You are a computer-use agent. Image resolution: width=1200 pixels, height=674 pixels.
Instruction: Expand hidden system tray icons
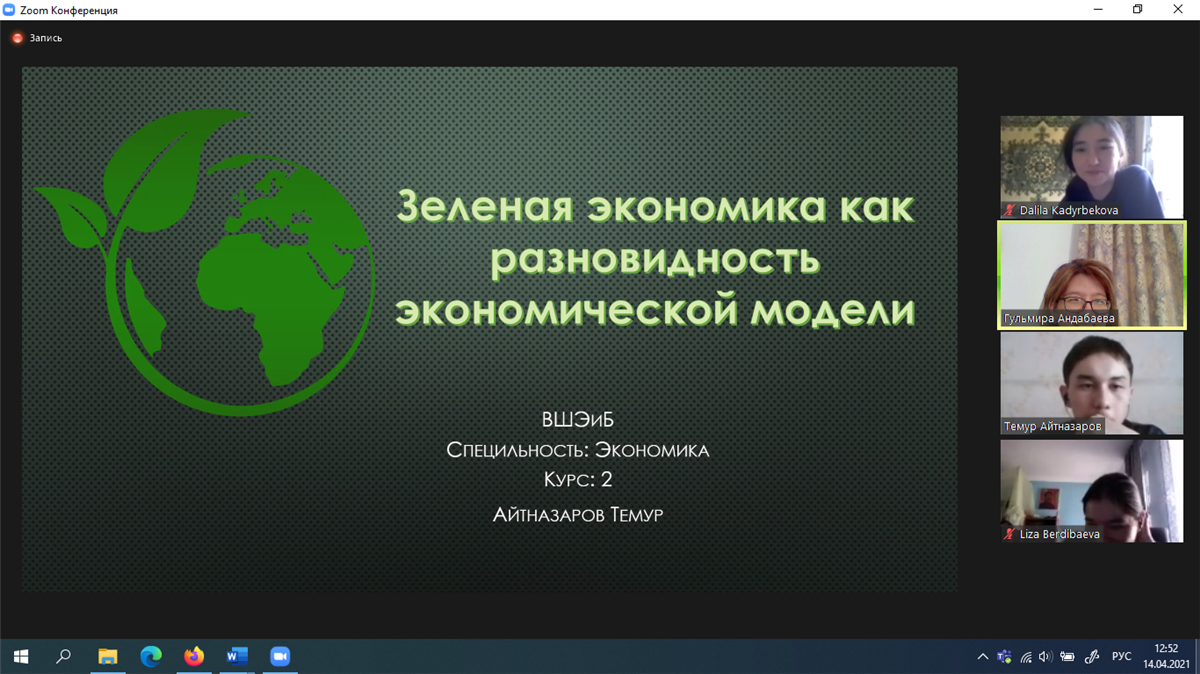point(982,657)
